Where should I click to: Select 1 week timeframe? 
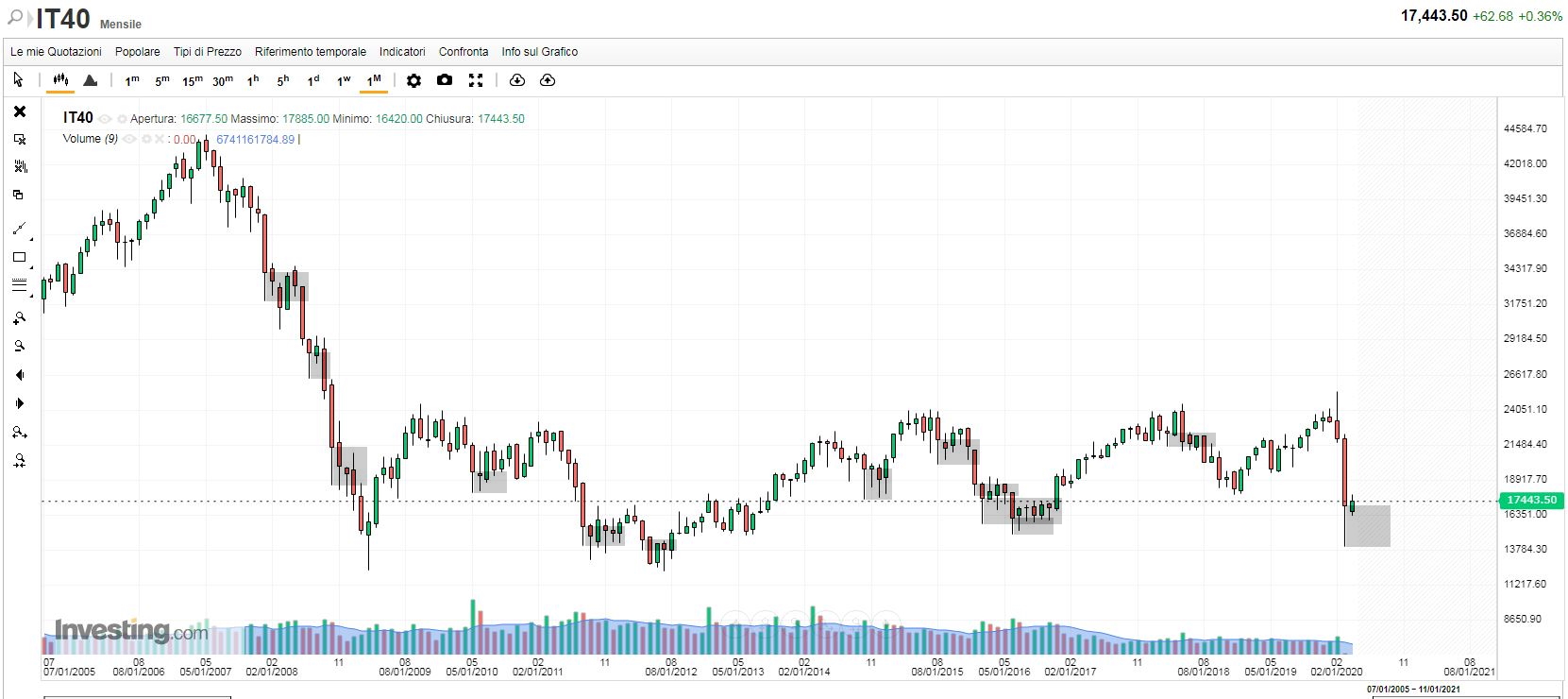click(x=344, y=80)
